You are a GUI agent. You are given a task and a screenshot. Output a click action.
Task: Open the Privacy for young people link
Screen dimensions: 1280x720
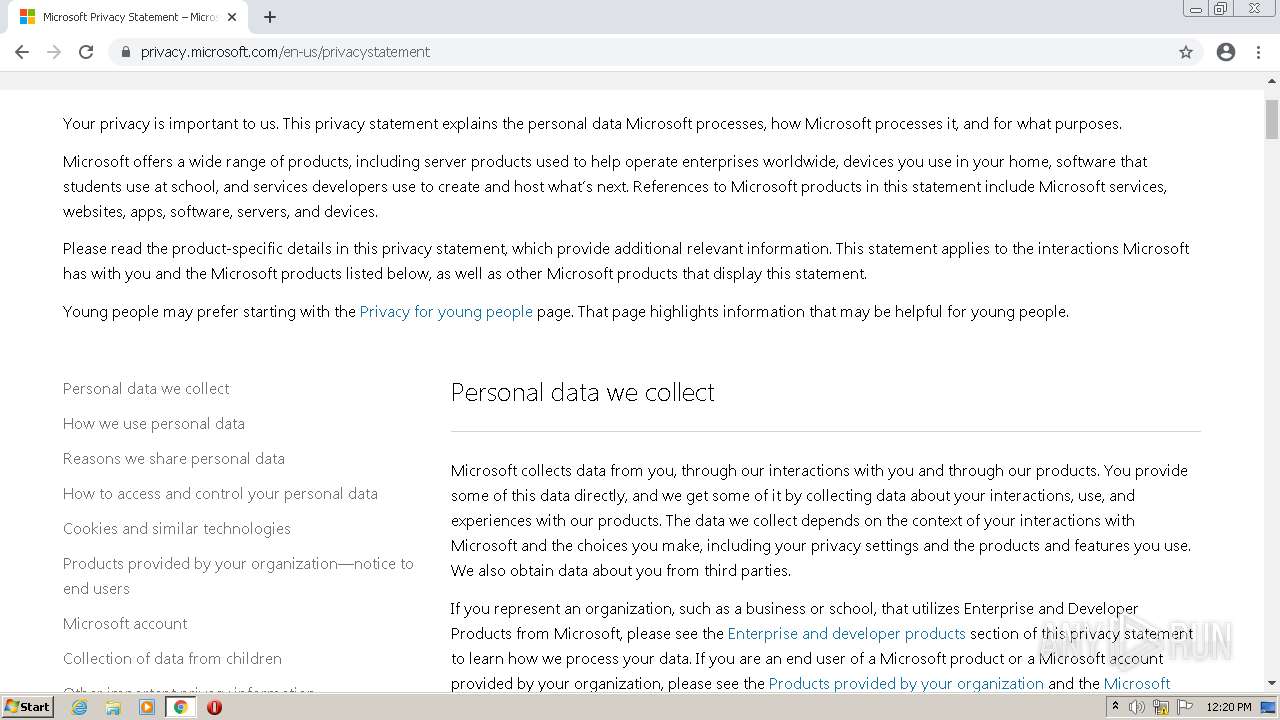(x=446, y=311)
